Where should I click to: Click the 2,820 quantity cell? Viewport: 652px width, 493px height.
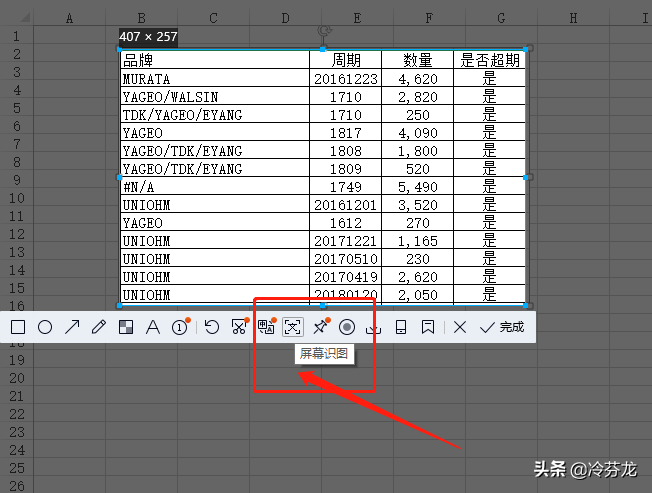pyautogui.click(x=417, y=96)
